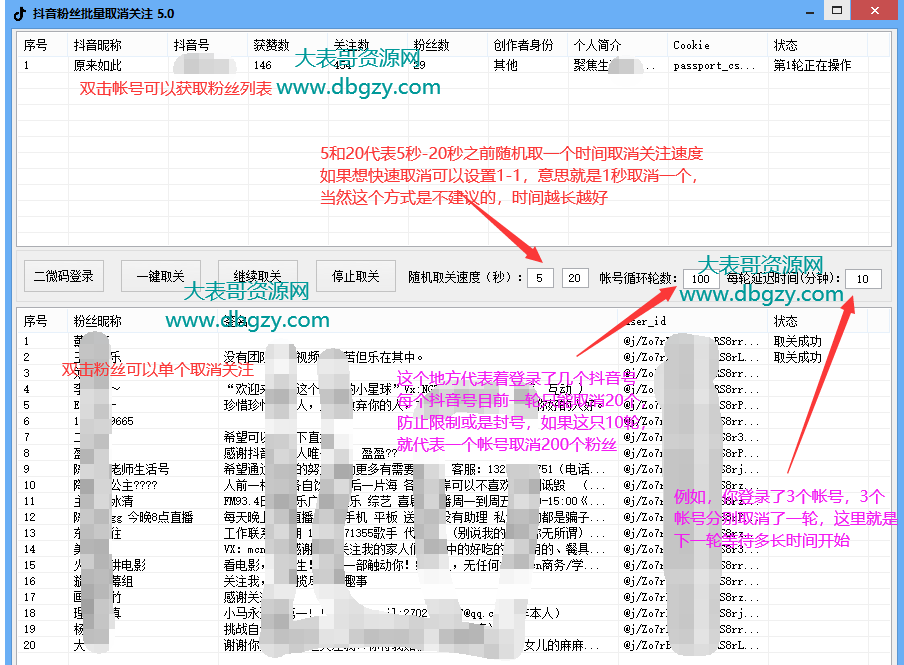Sort accounts by 抖音昵称 column header

click(x=98, y=45)
